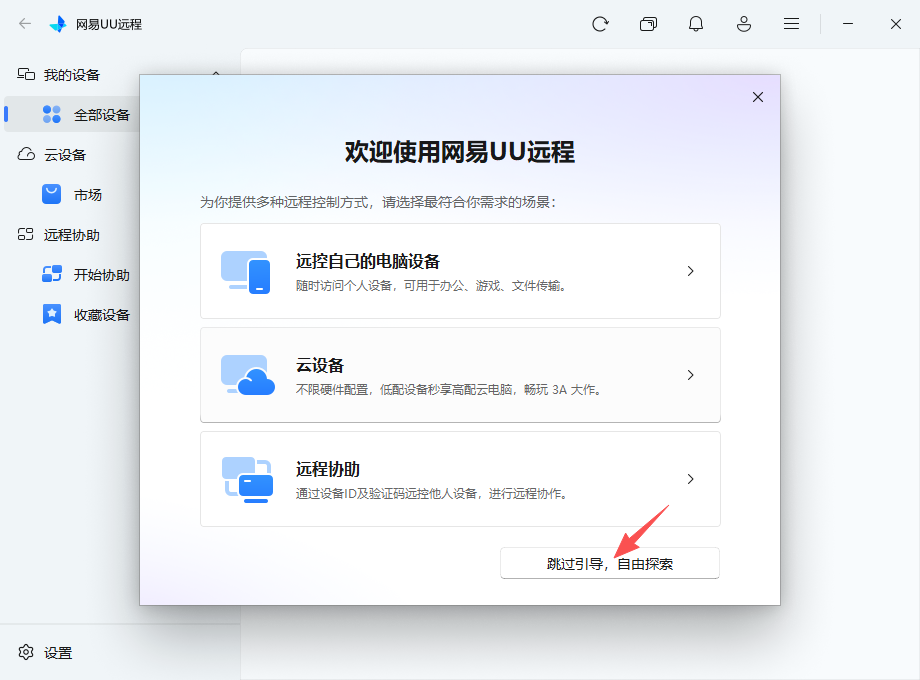The height and width of the screenshot is (680, 920).
Task: Expand chevron on 远控自己的电脑设备 card
Action: click(691, 271)
